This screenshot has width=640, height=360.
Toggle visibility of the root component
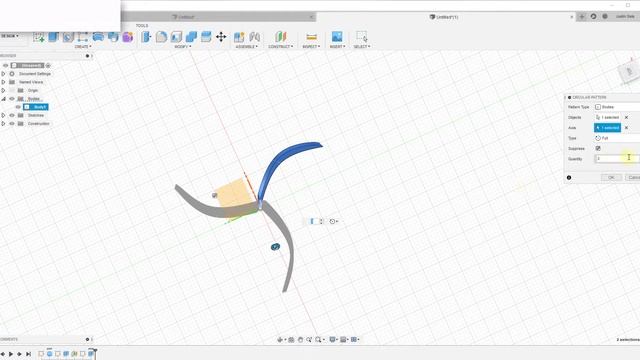pos(5,65)
